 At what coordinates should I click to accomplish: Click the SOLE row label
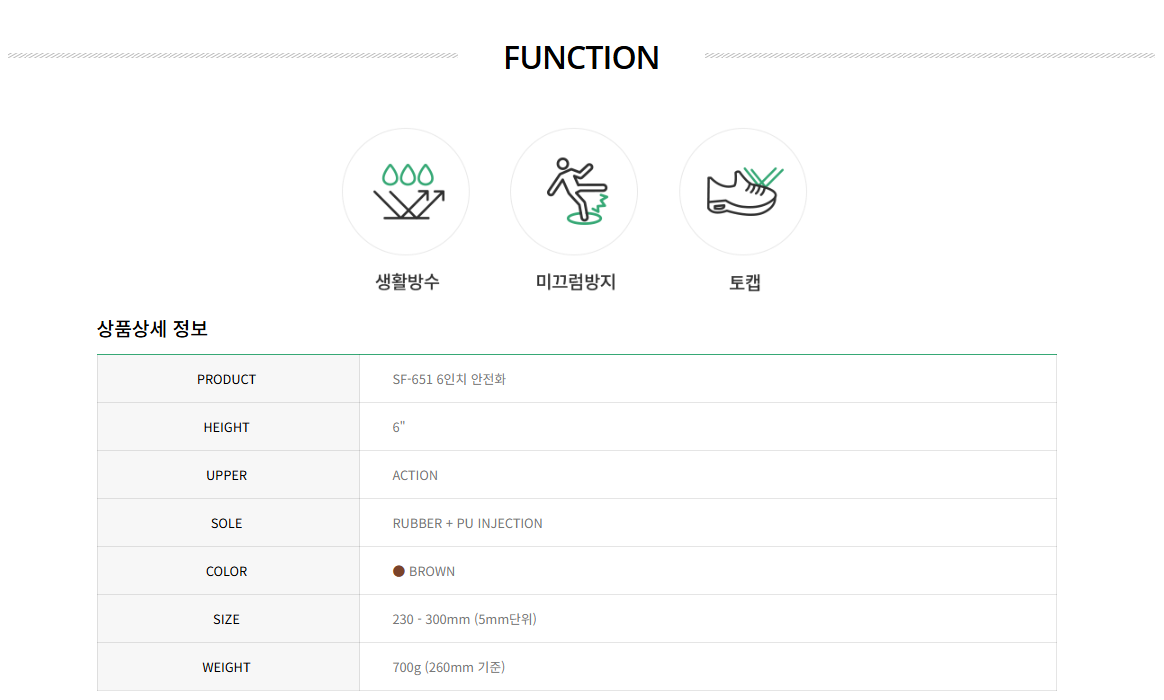tap(226, 524)
